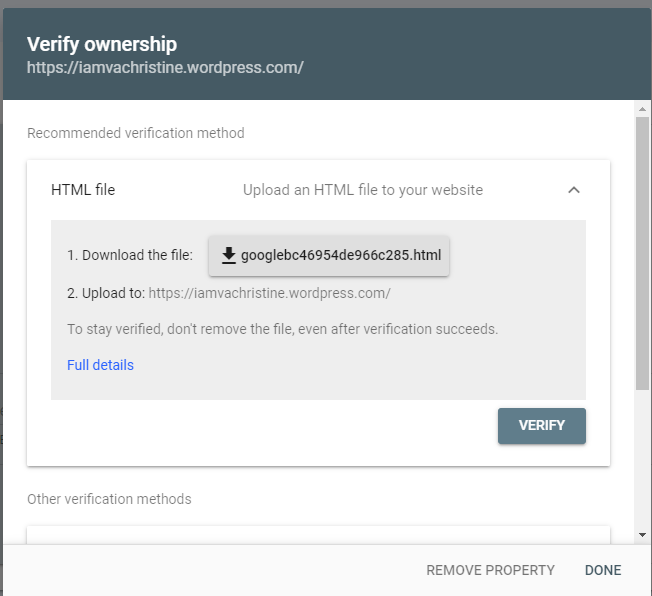
Task: Click the 'Recommended verification method' label
Action: [x=135, y=133]
